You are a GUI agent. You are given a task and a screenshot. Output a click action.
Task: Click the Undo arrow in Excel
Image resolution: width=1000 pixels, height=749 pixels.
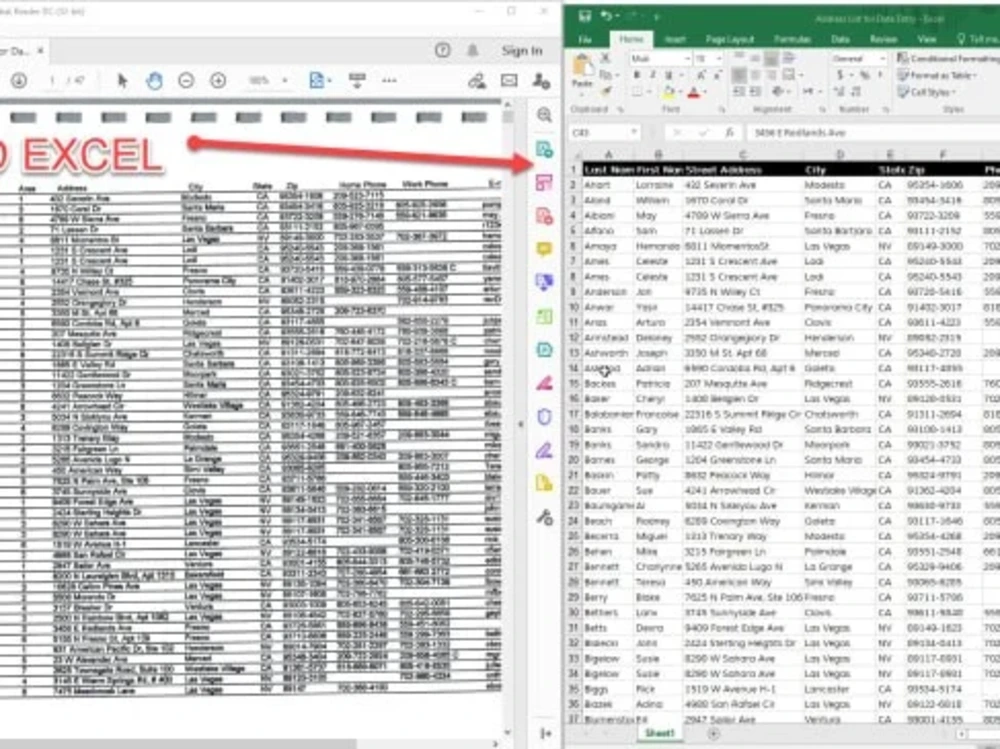607,17
